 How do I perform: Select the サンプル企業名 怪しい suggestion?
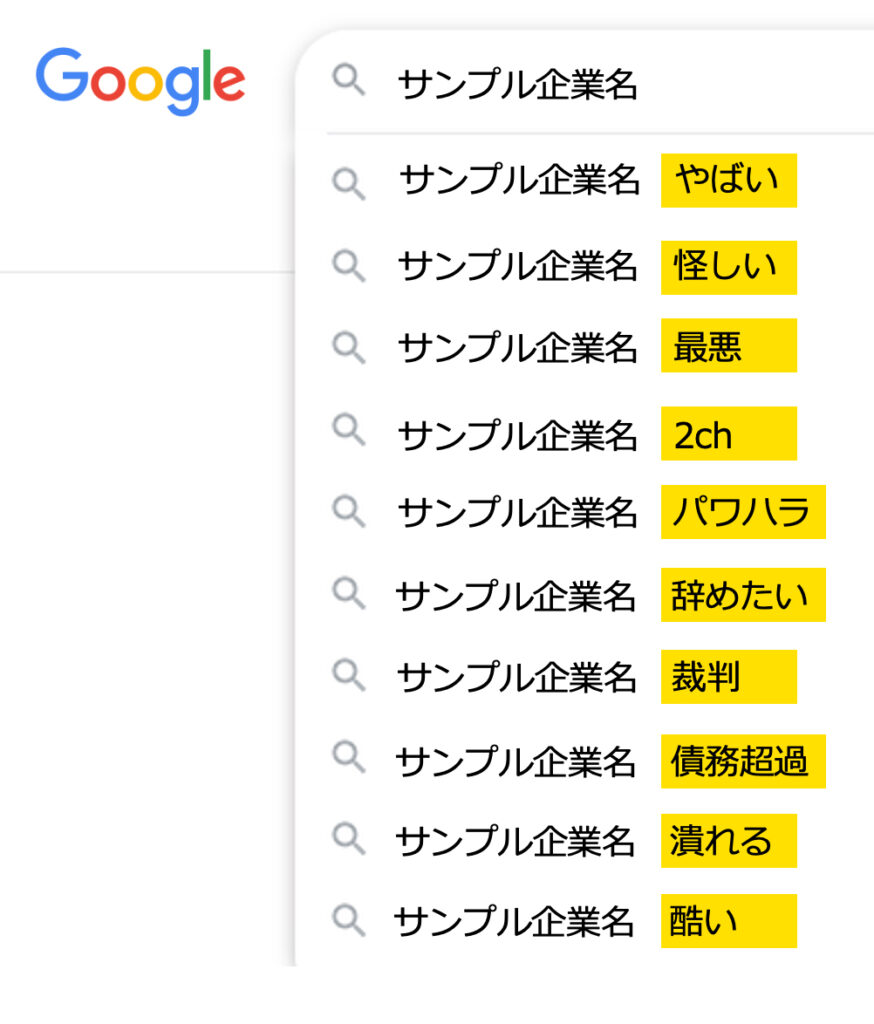pyautogui.click(x=598, y=267)
